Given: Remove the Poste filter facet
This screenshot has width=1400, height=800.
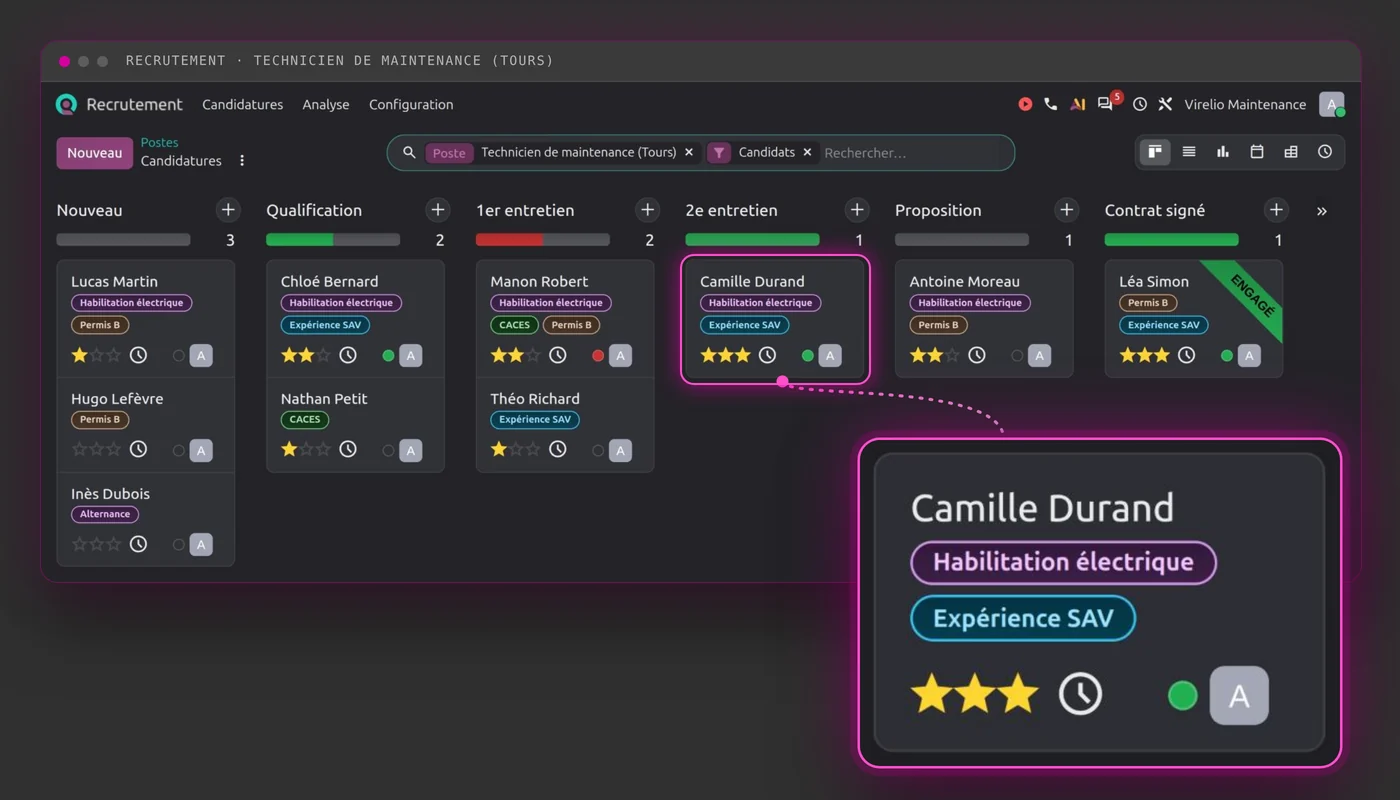Looking at the screenshot, I should (689, 153).
